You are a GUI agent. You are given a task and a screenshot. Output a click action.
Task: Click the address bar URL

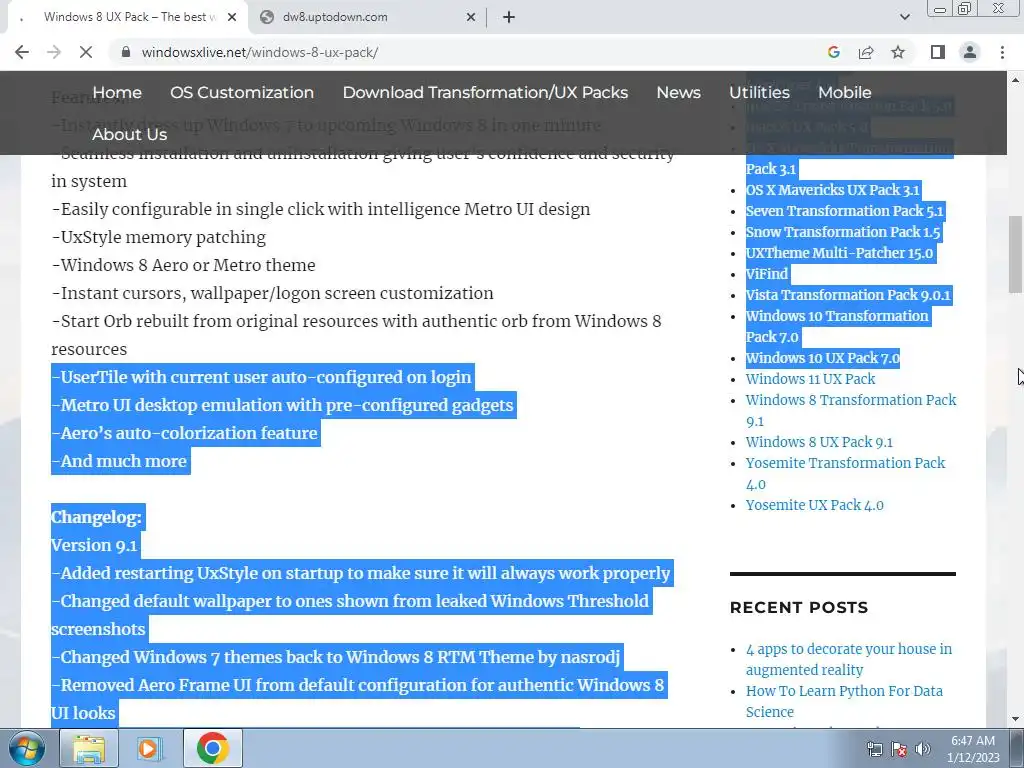260,52
